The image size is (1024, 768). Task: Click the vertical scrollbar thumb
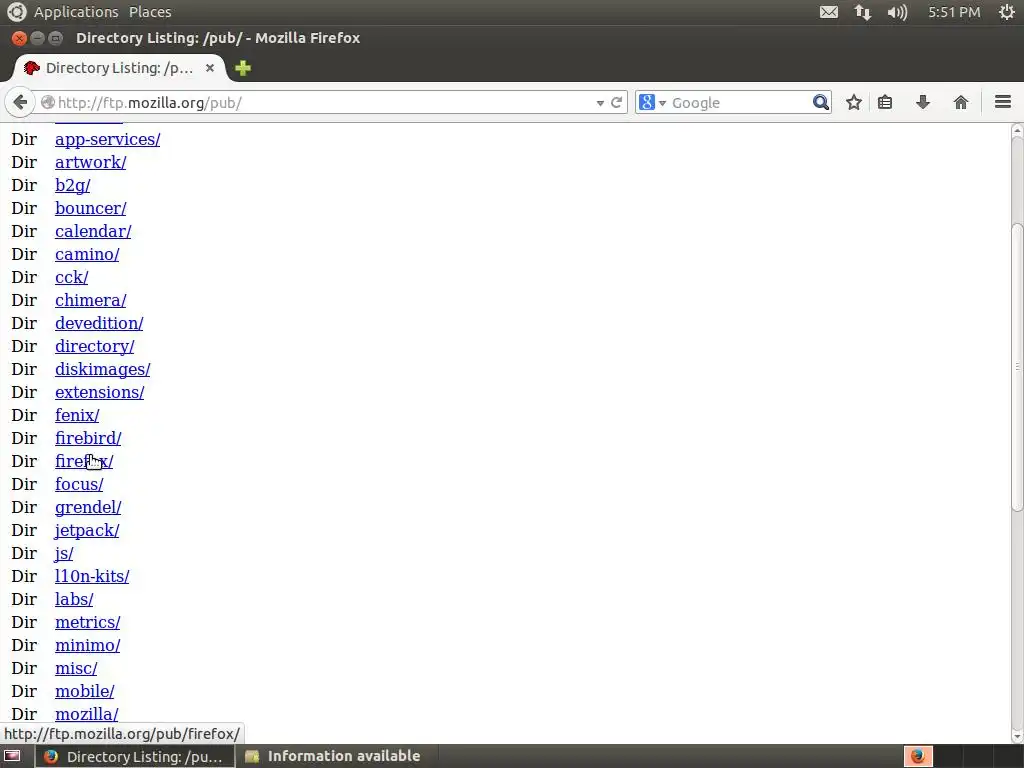[x=1017, y=367]
